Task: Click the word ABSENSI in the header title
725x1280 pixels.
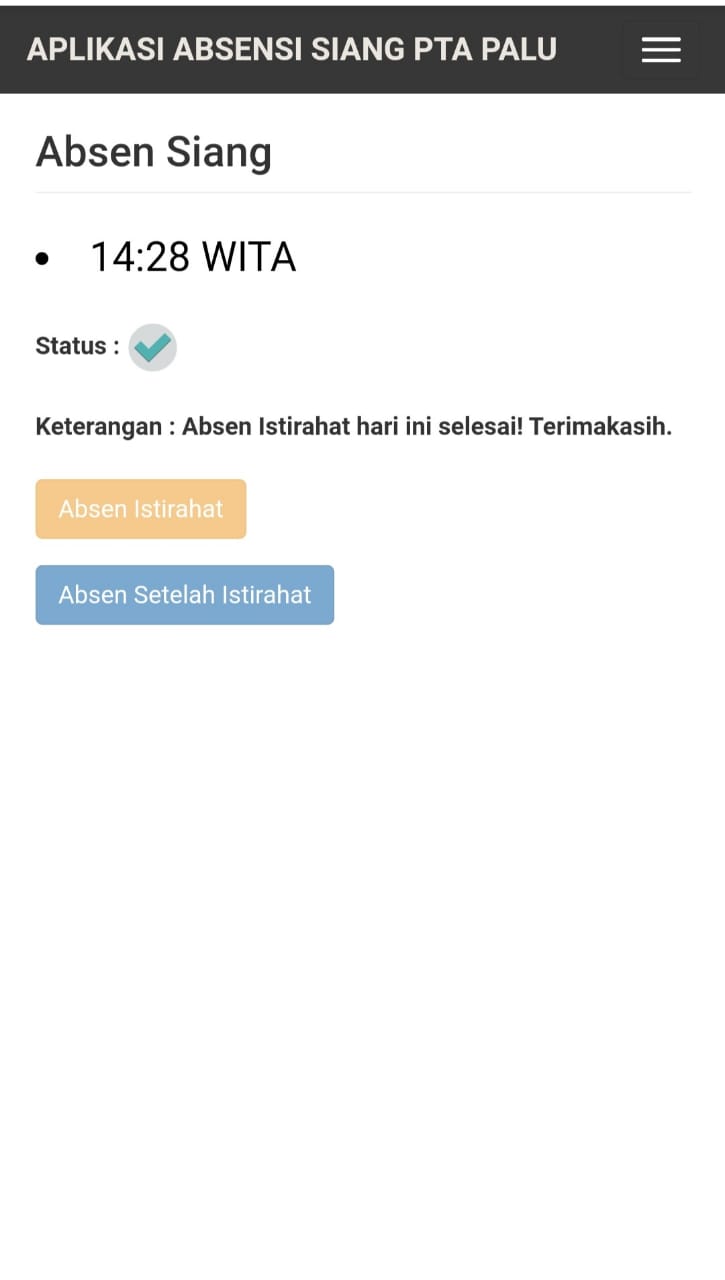Action: [x=236, y=49]
